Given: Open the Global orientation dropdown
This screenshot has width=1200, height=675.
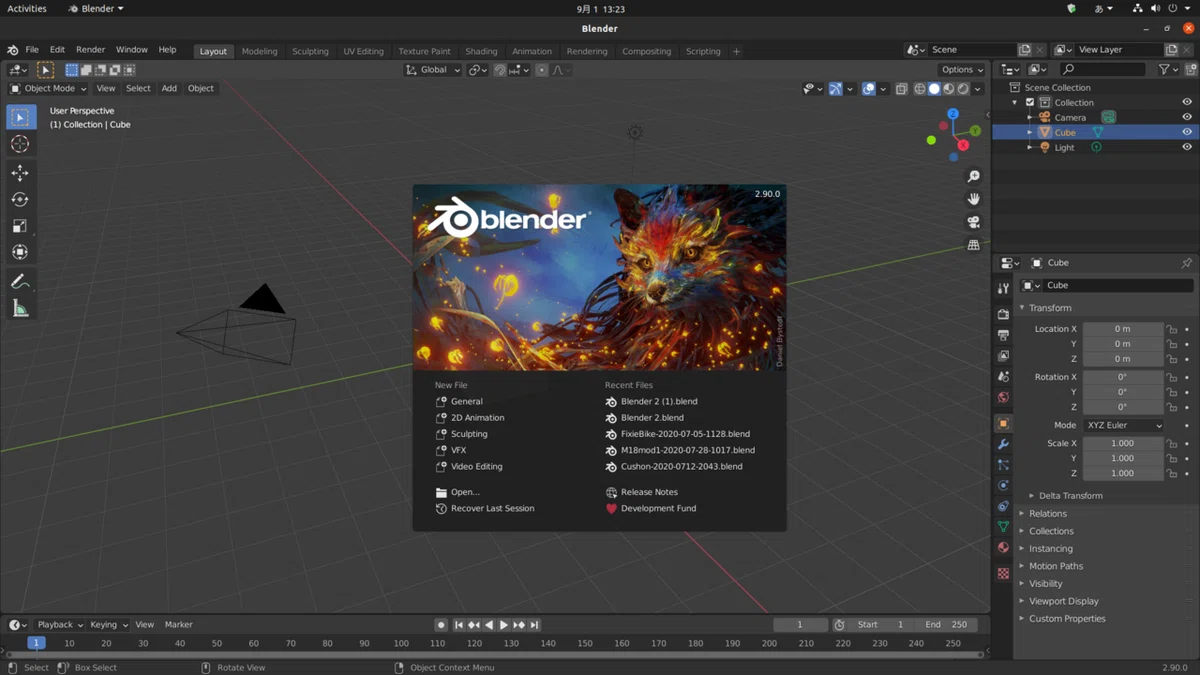Looking at the screenshot, I should pyautogui.click(x=433, y=70).
